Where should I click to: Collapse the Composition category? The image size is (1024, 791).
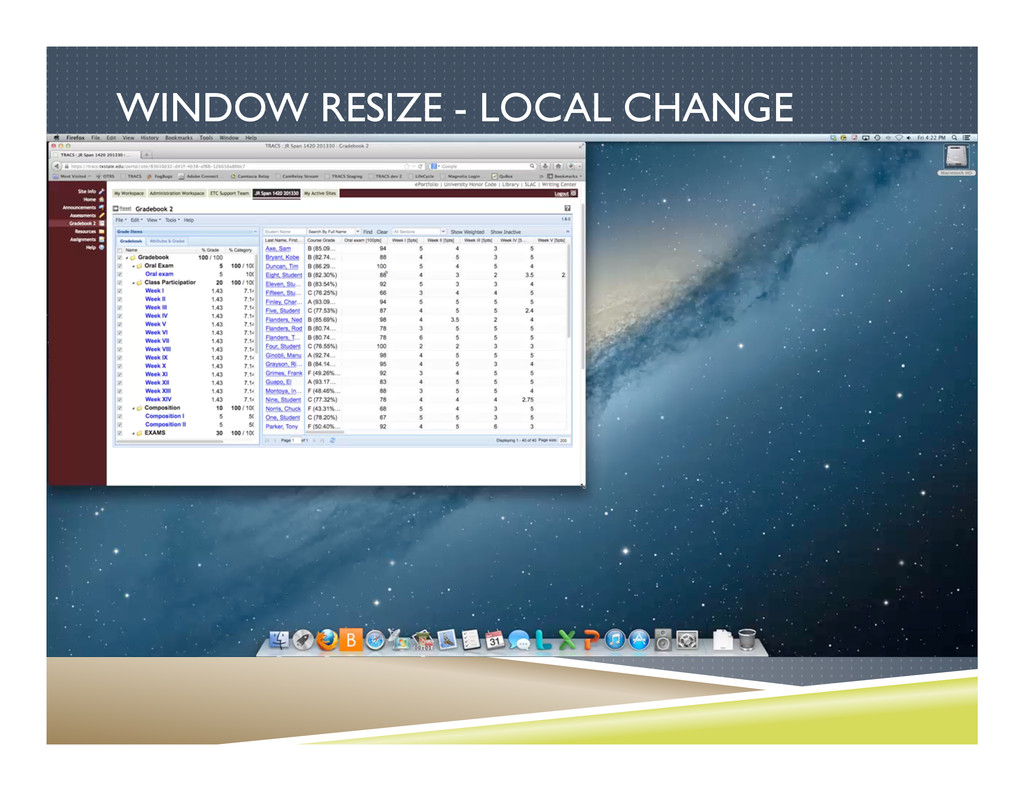pyautogui.click(x=133, y=408)
